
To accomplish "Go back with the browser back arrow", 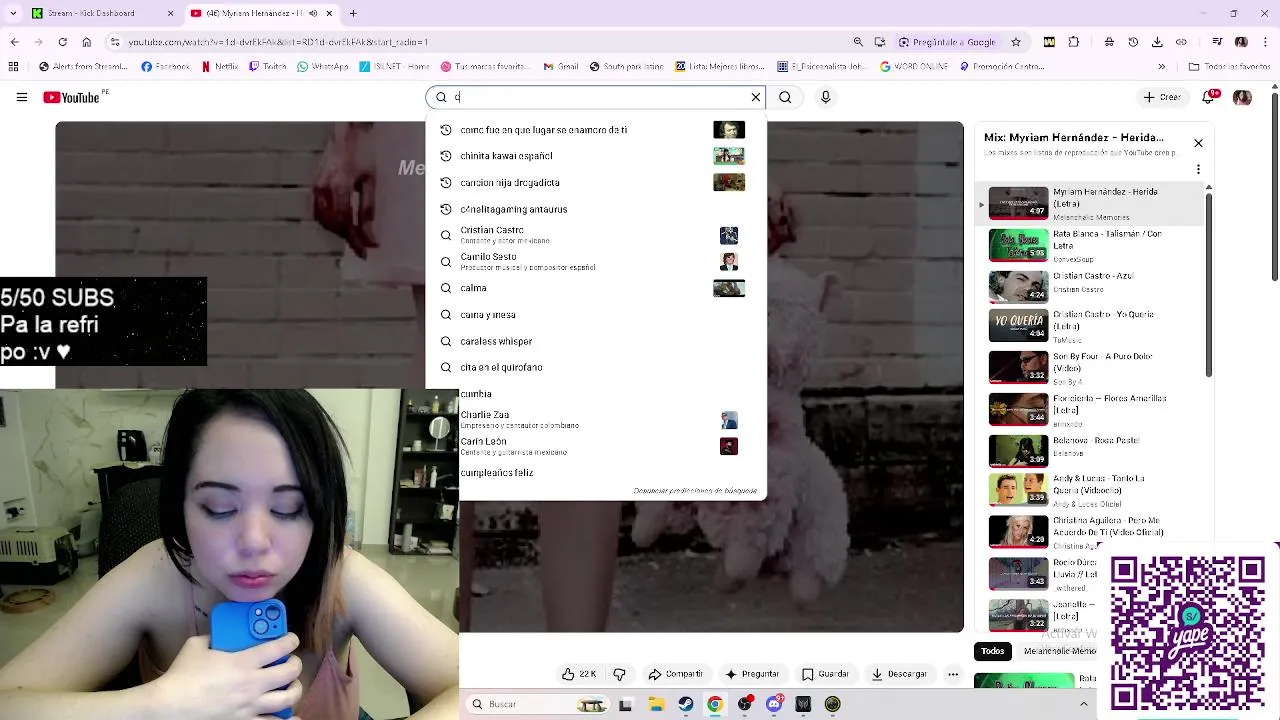I will [x=14, y=42].
